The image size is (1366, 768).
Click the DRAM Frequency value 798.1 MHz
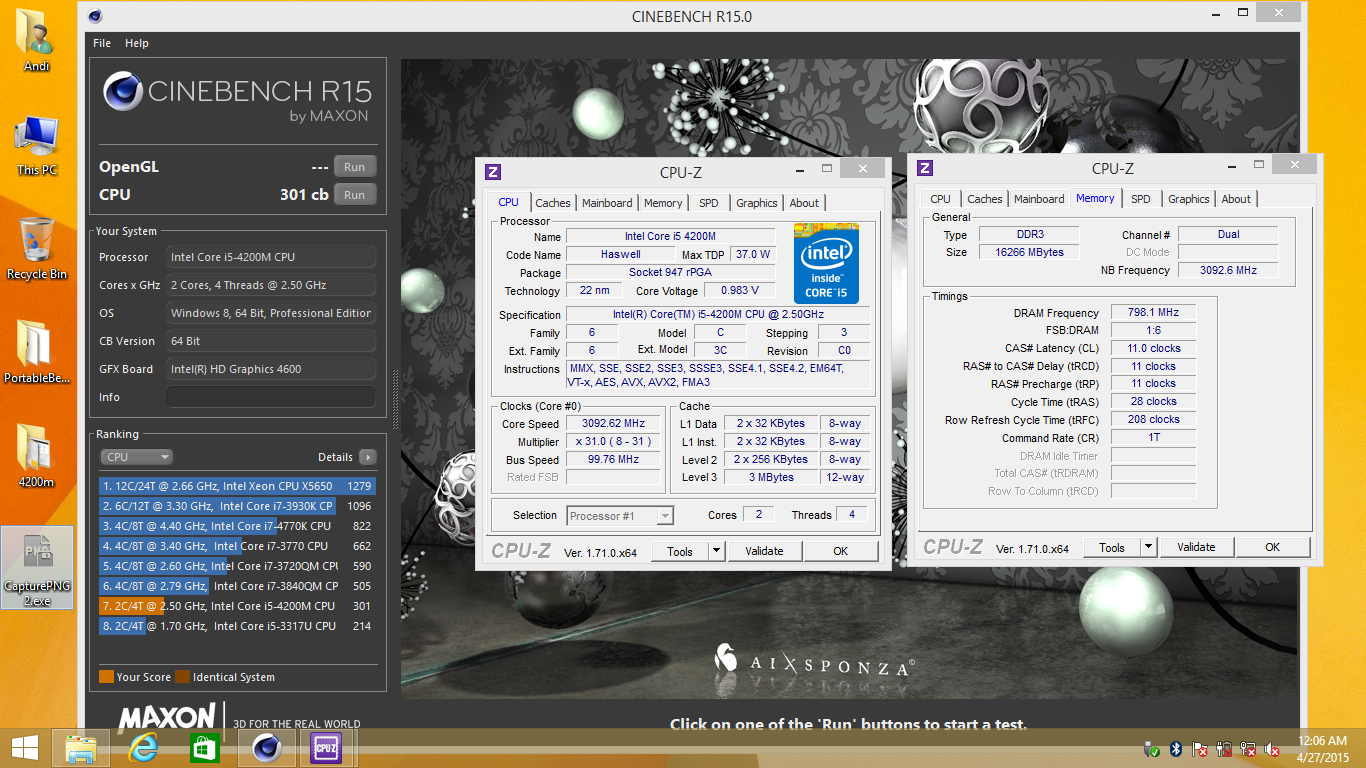click(1153, 313)
